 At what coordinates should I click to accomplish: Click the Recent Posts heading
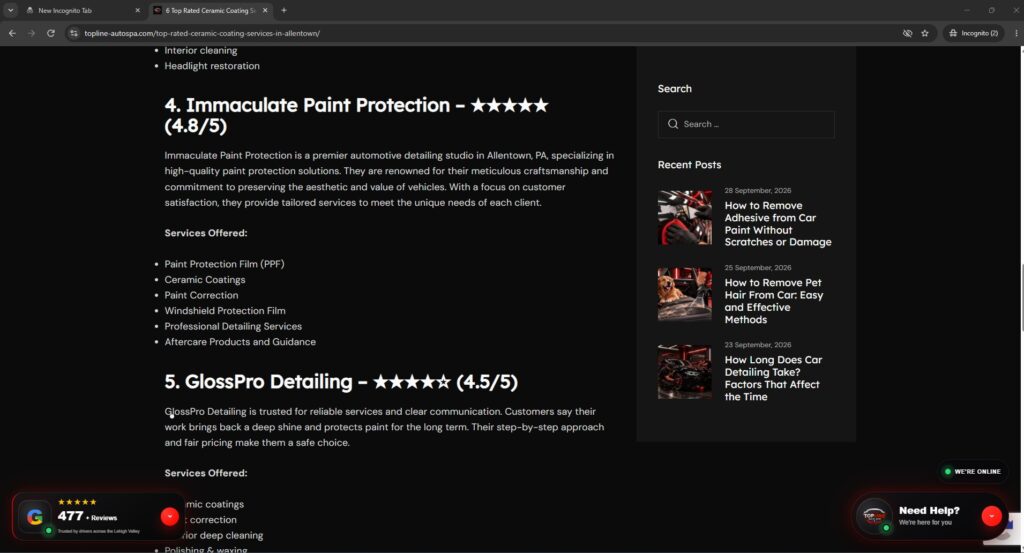pos(689,165)
